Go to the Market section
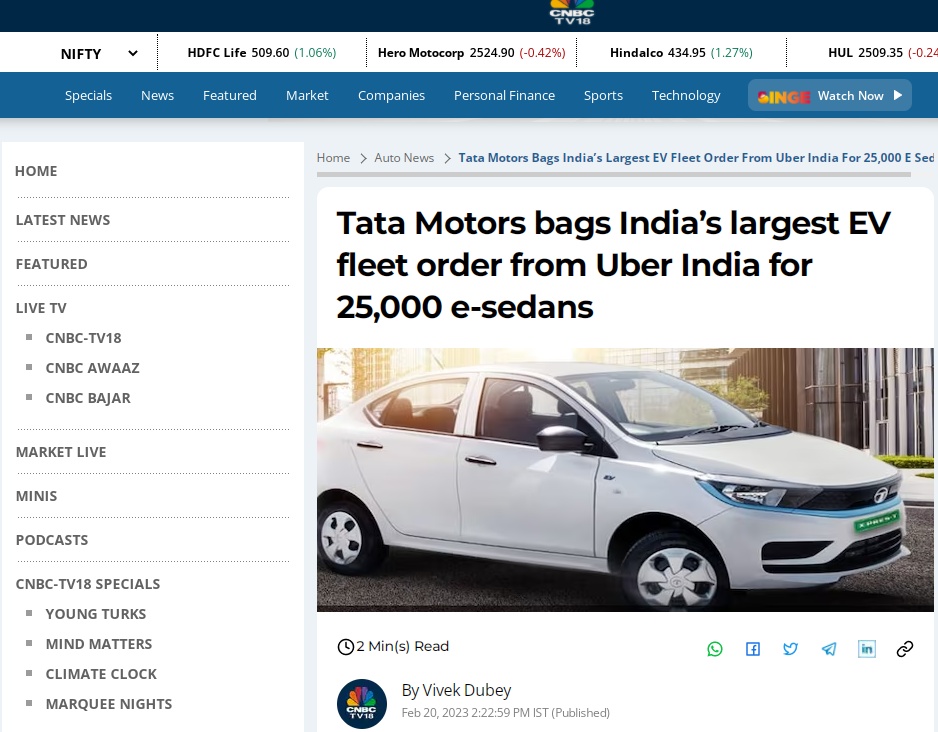938x732 pixels. [x=307, y=96]
